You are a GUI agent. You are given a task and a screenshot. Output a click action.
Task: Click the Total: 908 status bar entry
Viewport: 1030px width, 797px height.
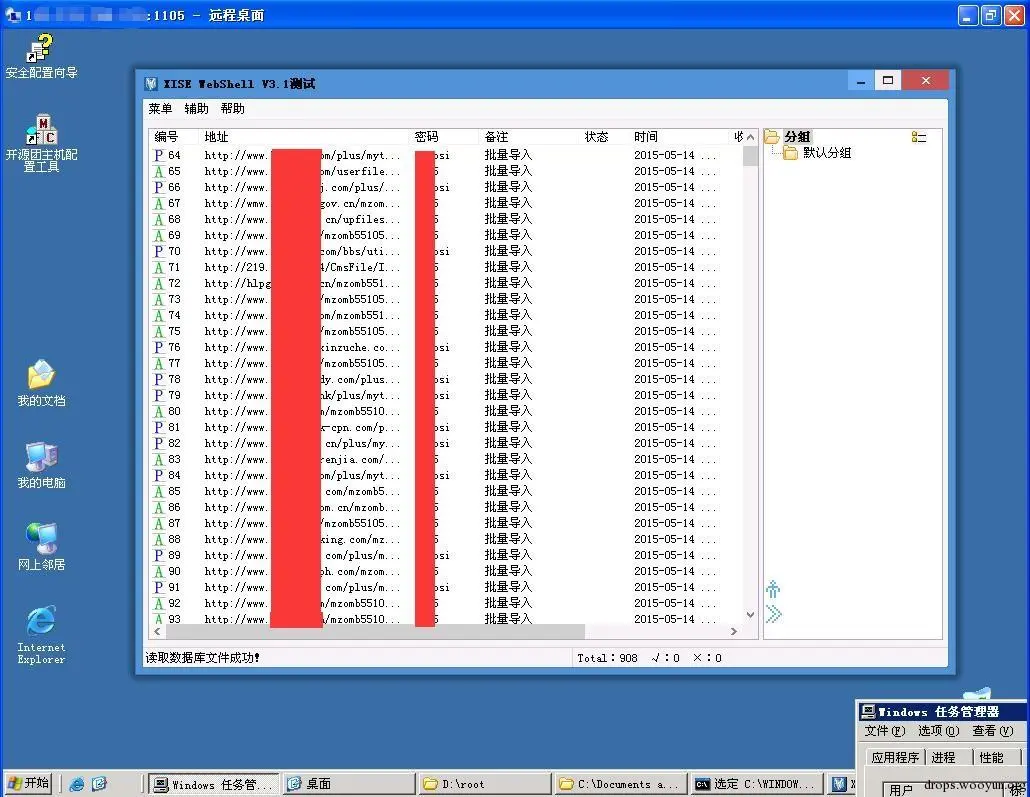[x=607, y=658]
